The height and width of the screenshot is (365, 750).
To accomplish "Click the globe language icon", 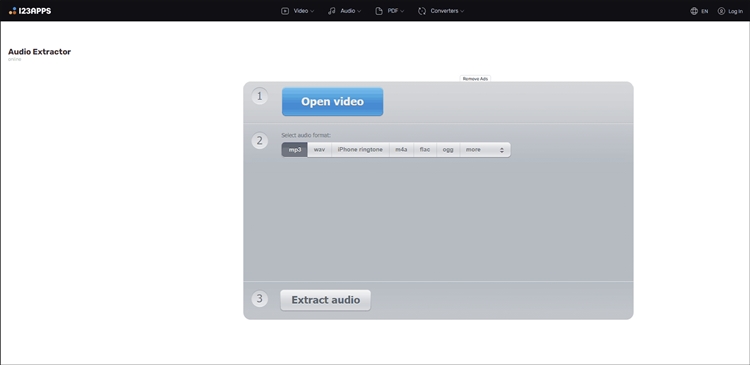I will click(694, 11).
